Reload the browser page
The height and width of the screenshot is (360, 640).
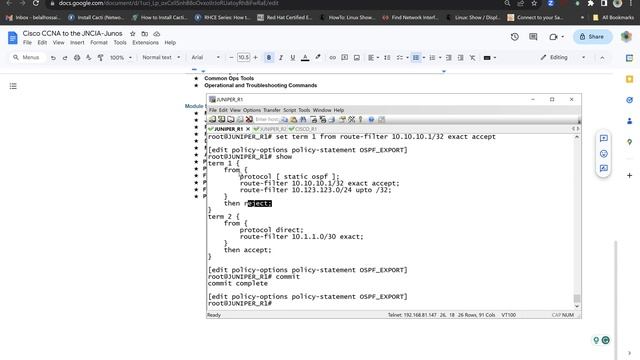[x=36, y=3]
